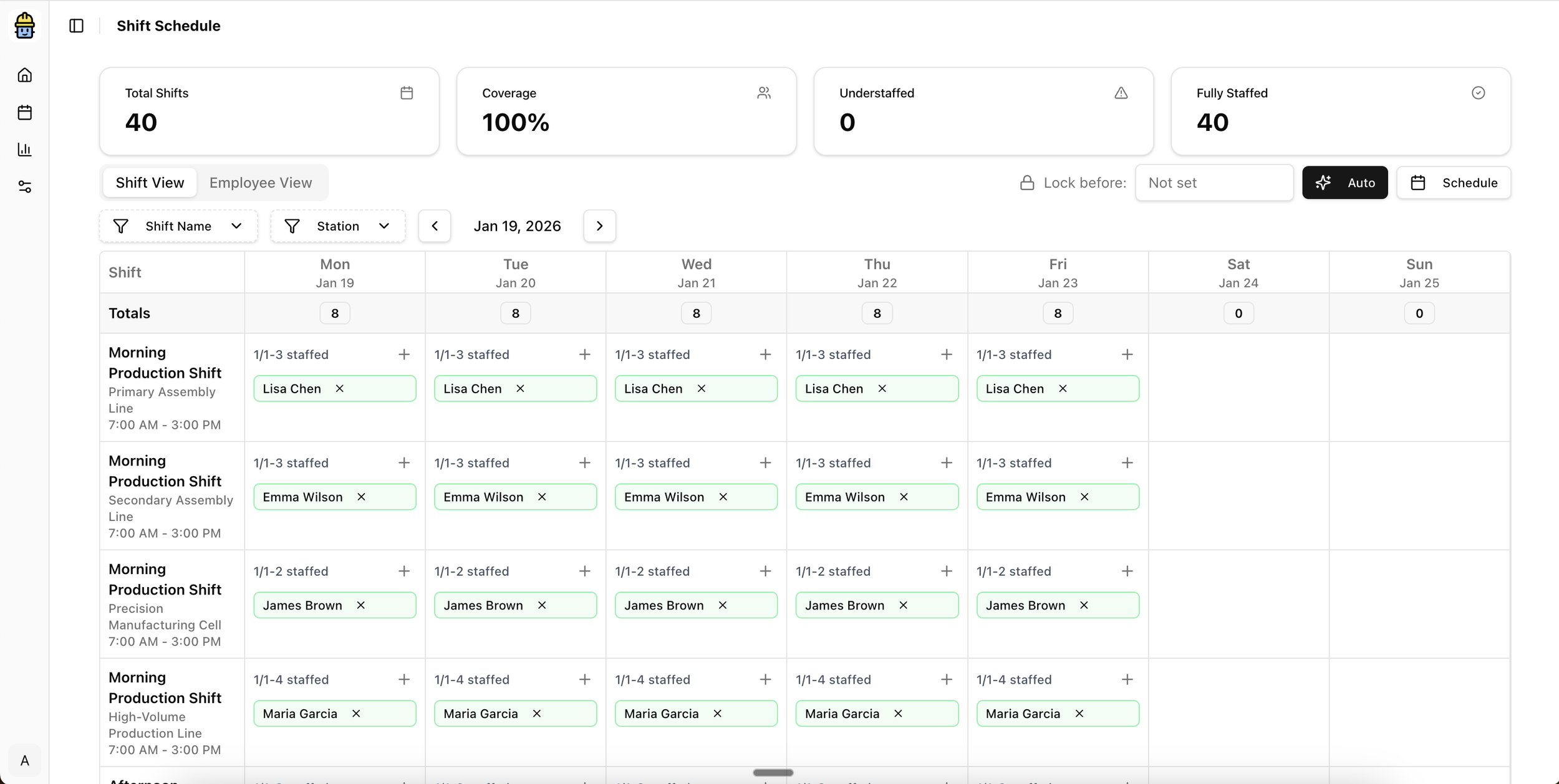Open the calendar page in the sidebar
1559x784 pixels.
[x=24, y=112]
